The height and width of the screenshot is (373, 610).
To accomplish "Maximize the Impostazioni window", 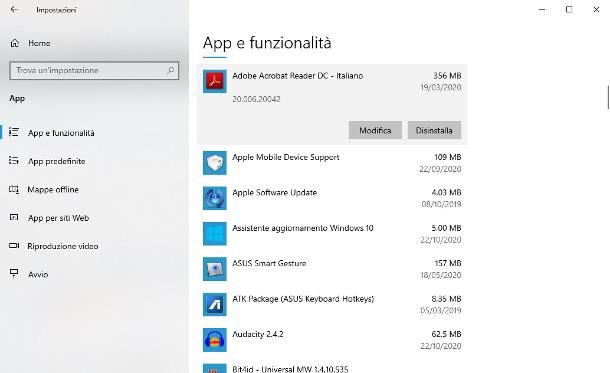I will tap(569, 9).
